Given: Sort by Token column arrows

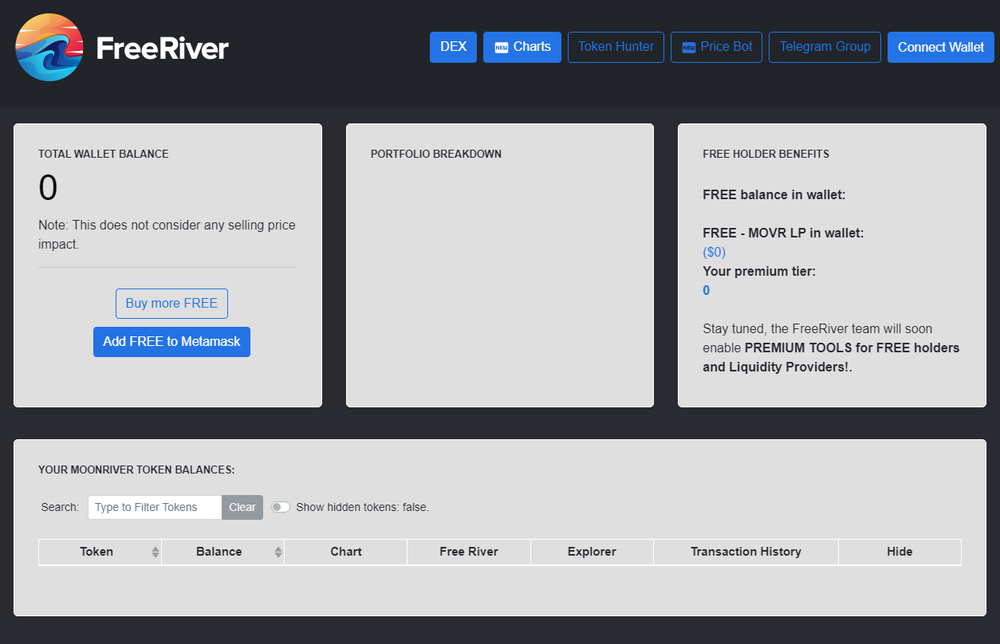Looking at the screenshot, I should coord(155,552).
